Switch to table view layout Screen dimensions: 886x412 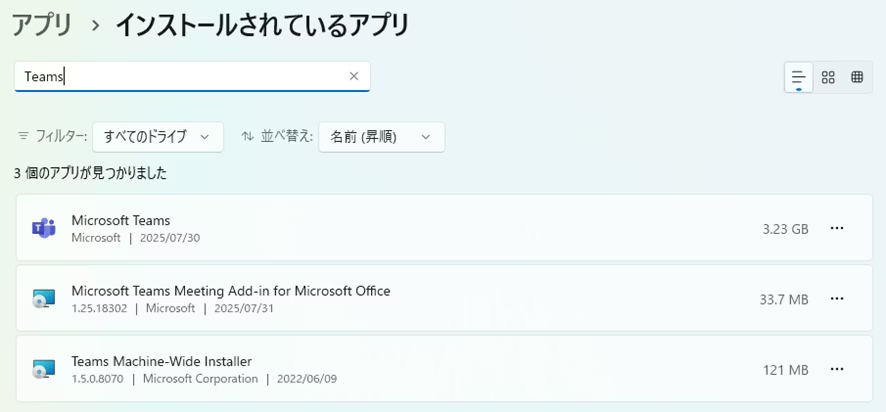(x=857, y=77)
